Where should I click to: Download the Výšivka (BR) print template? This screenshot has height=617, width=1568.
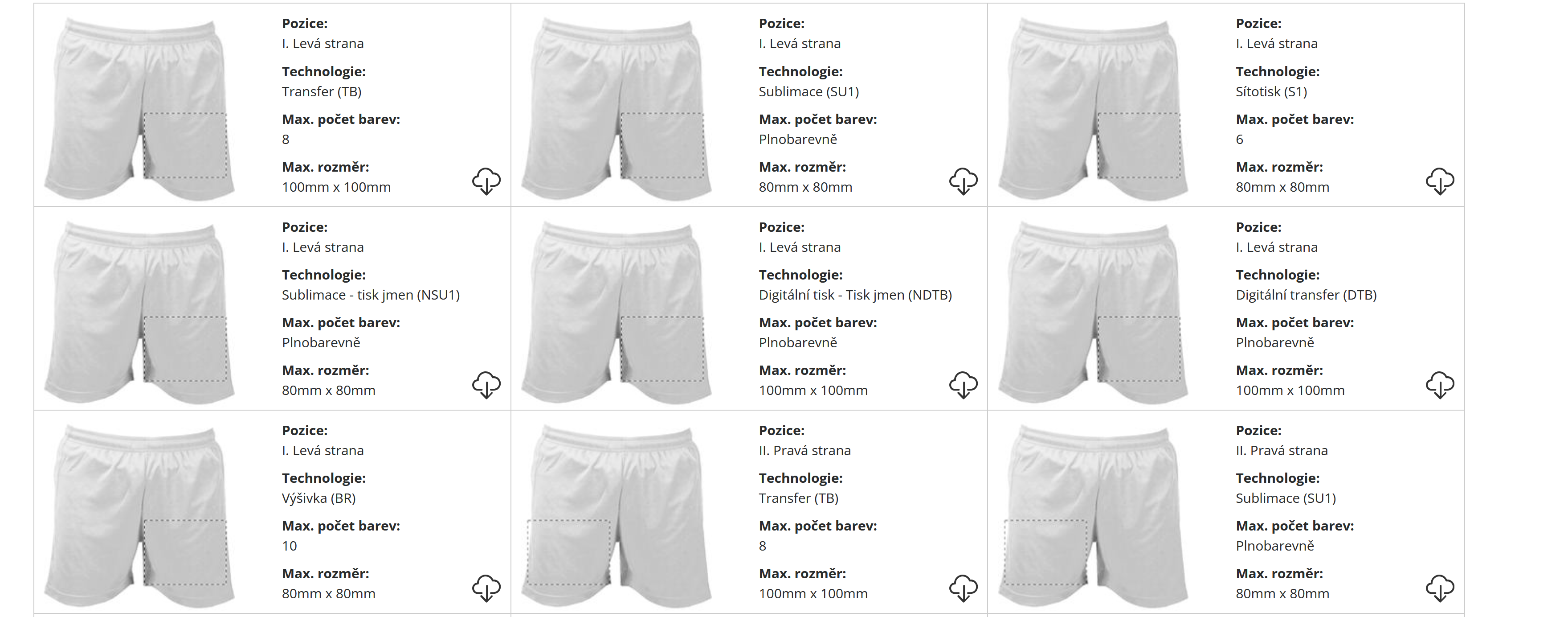click(486, 588)
